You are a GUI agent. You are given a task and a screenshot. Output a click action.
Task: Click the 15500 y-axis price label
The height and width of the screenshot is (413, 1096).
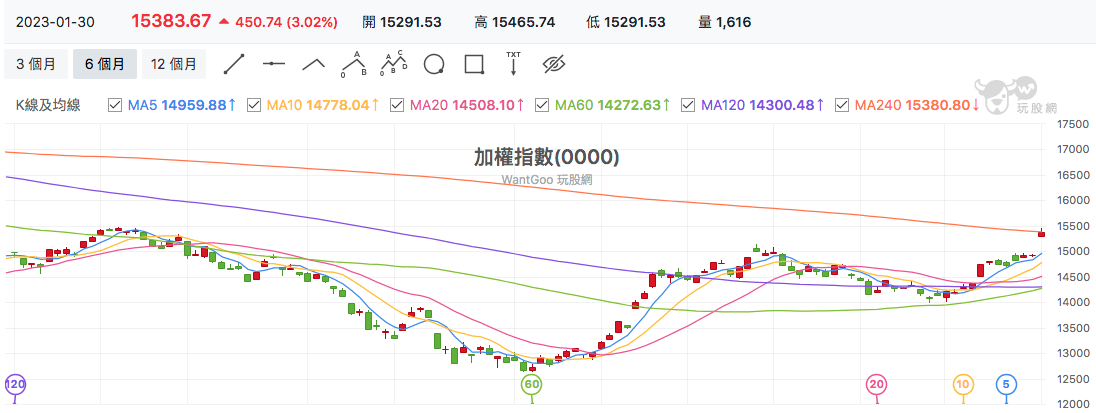point(1074,226)
